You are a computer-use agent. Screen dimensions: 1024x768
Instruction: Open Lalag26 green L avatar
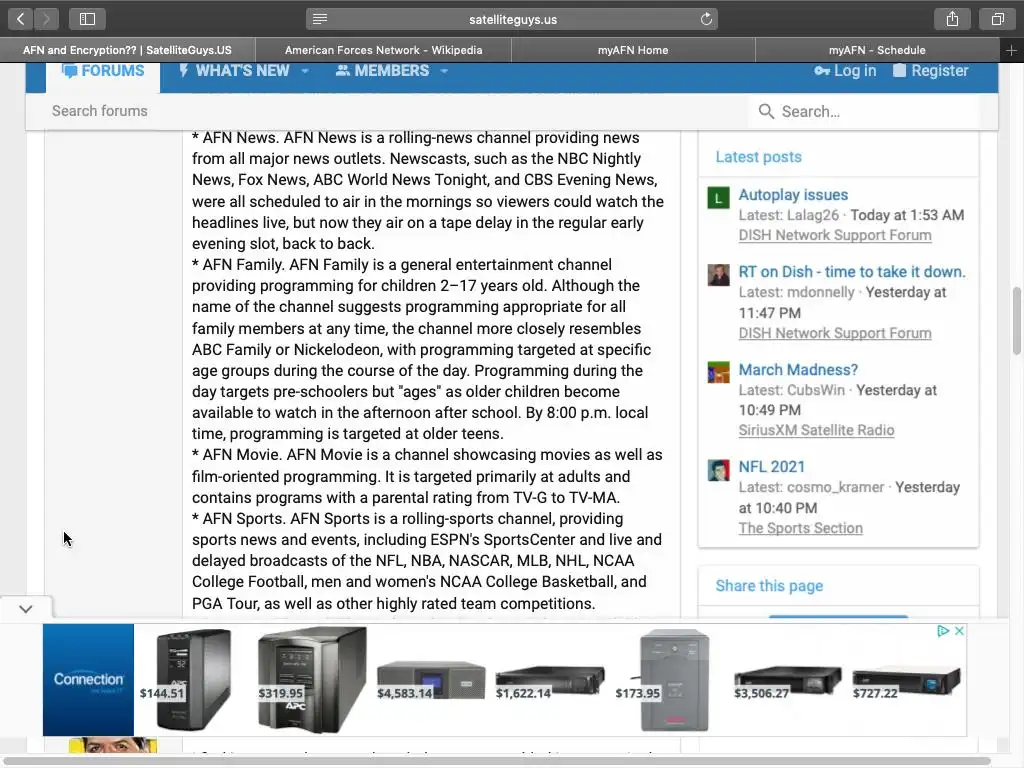pos(718,198)
